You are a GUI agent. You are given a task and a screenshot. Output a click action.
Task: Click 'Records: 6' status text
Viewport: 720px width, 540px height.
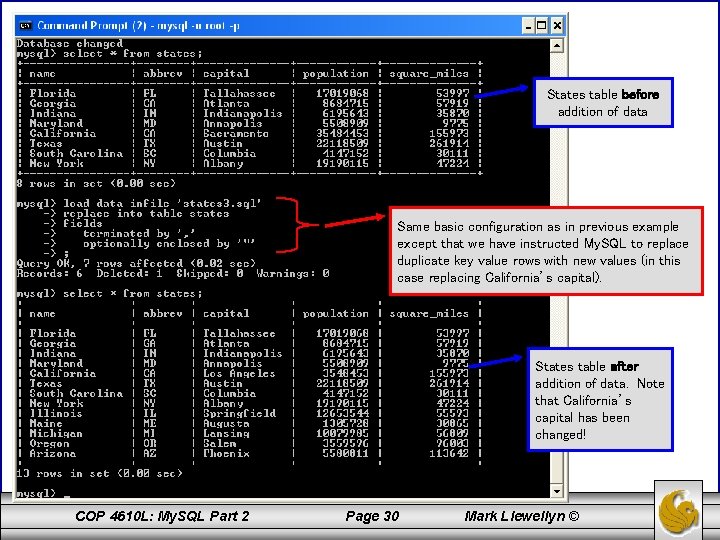tap(50, 274)
